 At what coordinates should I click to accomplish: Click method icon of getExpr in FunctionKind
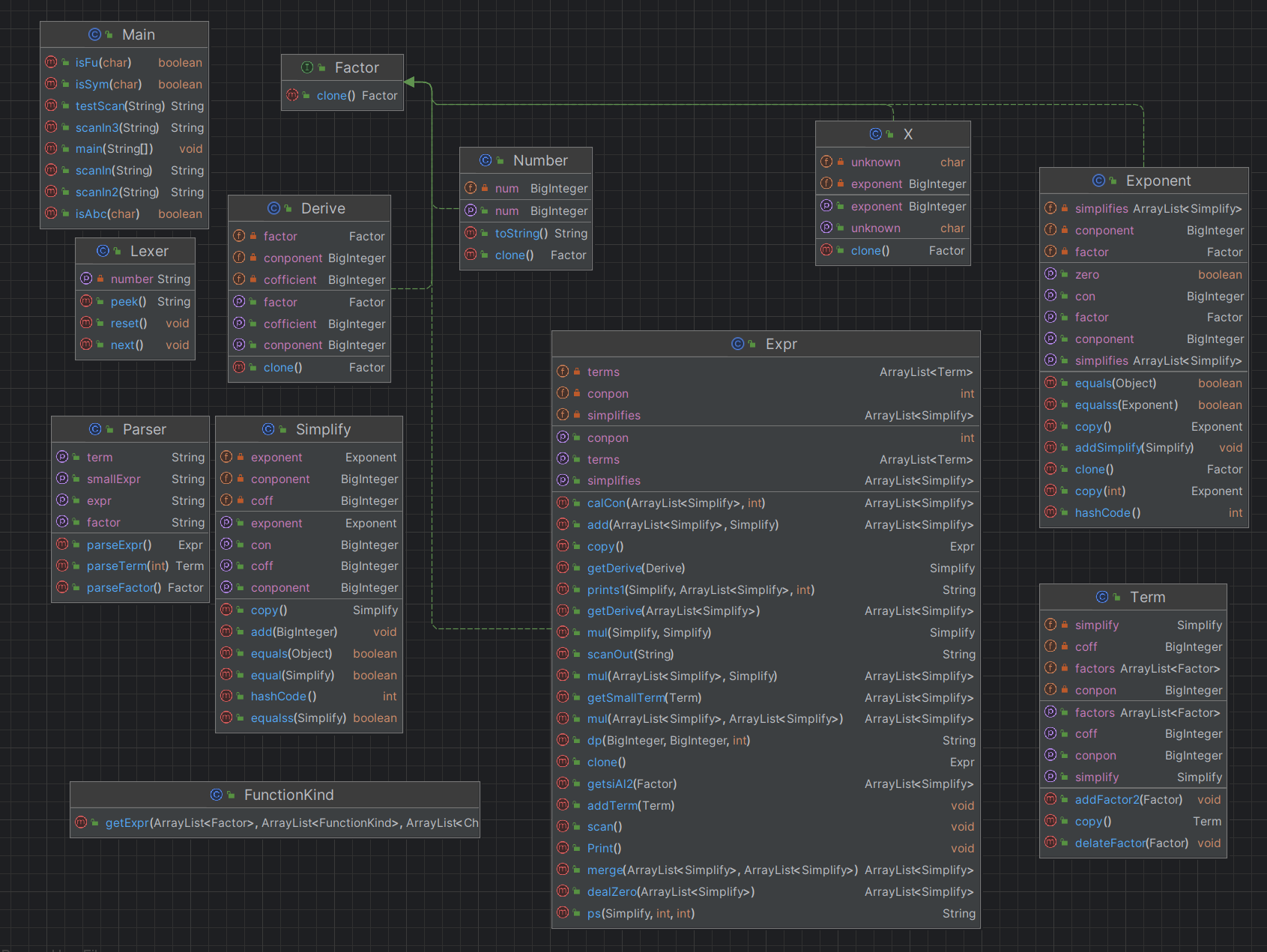tap(81, 822)
